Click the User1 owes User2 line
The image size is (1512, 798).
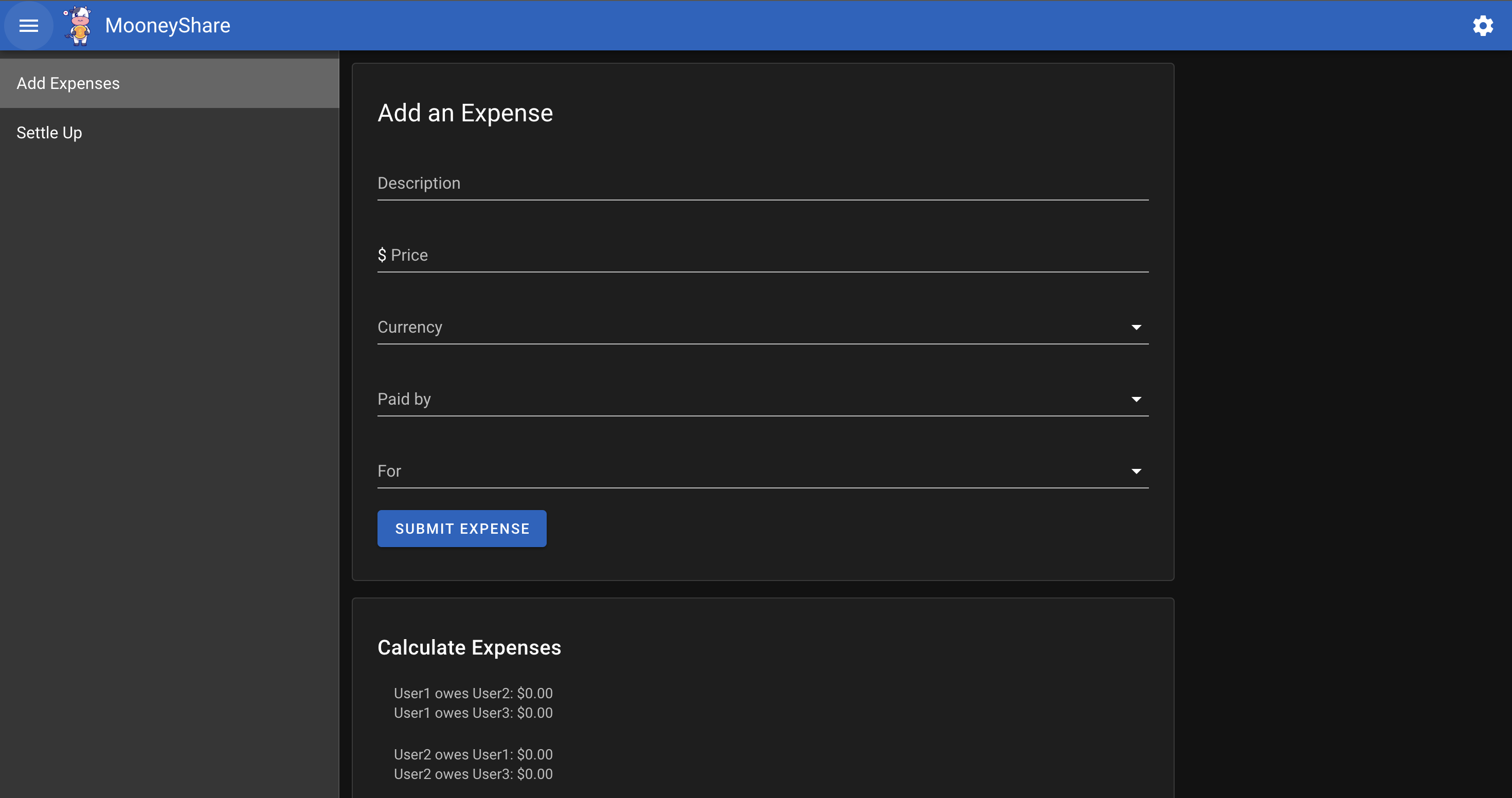coord(473,693)
